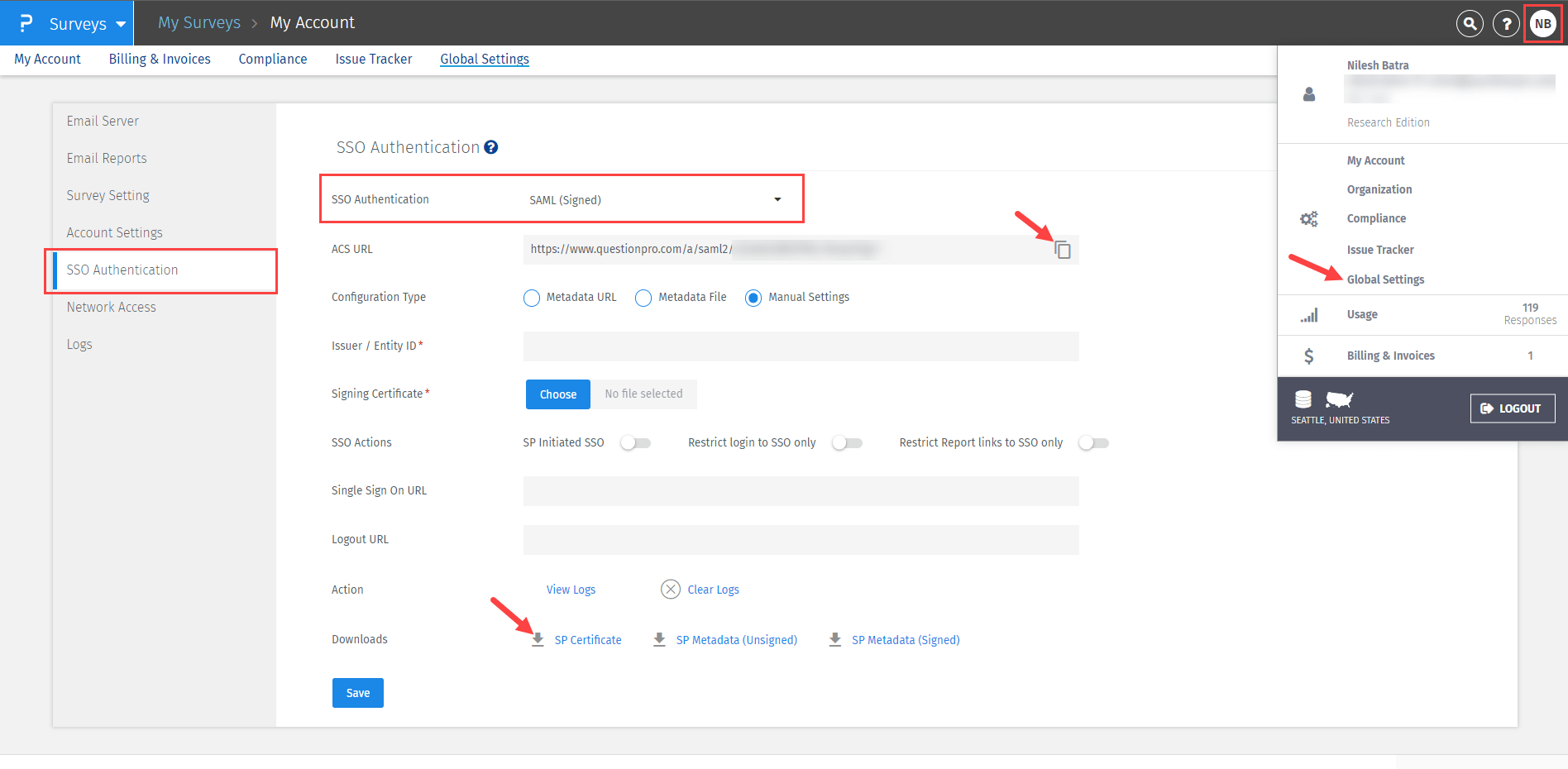Click the Usage bar chart icon

tap(1309, 315)
